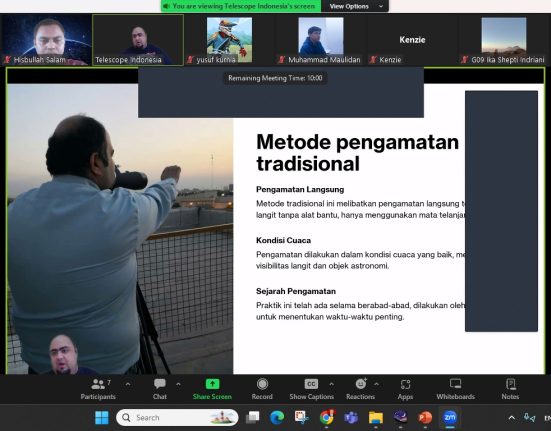Click the screen-viewing green notification banner
Screen dimensions: 551x431
click(x=241, y=6)
